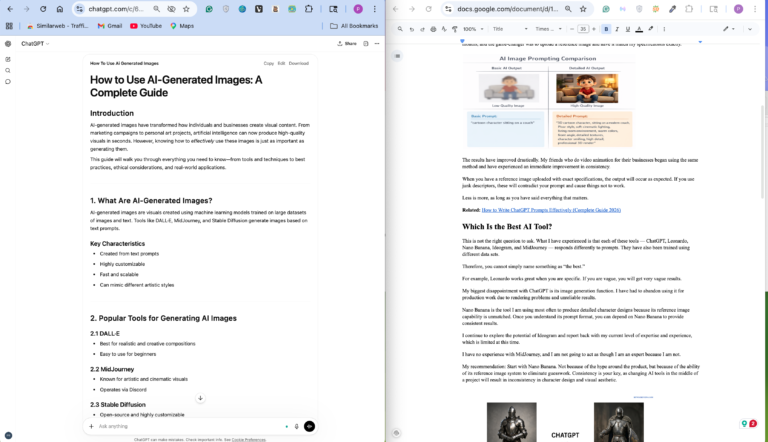Viewport: 768px width, 442px height.
Task: Search the menus in Google Docs toolbar
Action: (400, 29)
